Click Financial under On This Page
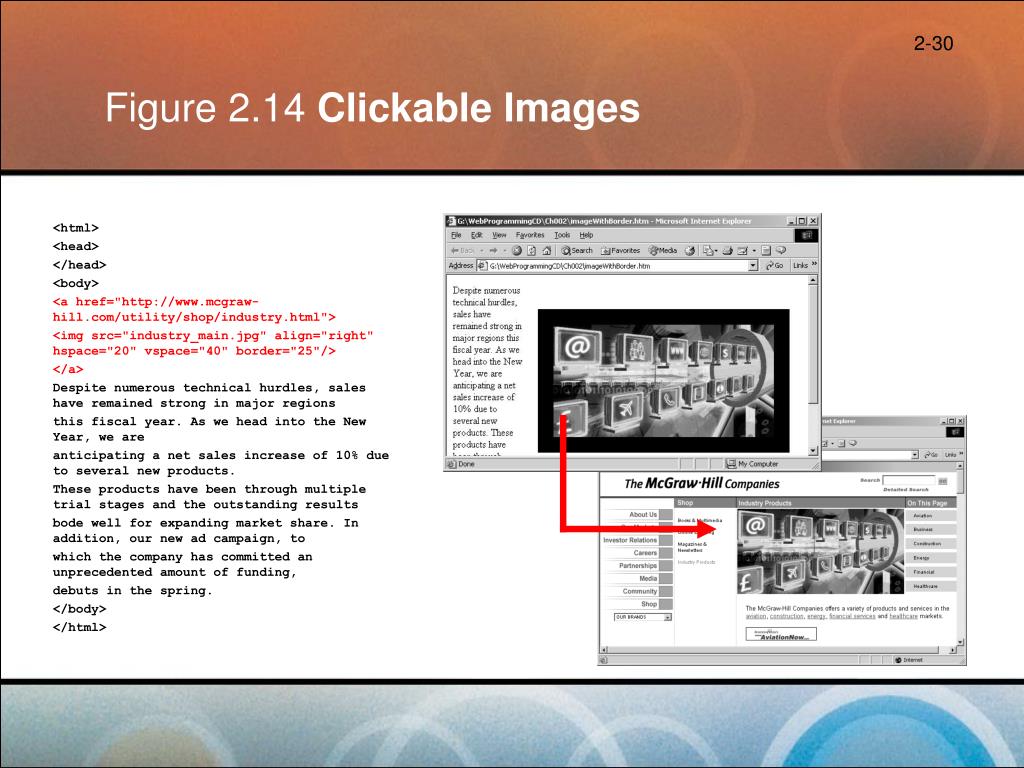The image size is (1024, 768). (931, 572)
